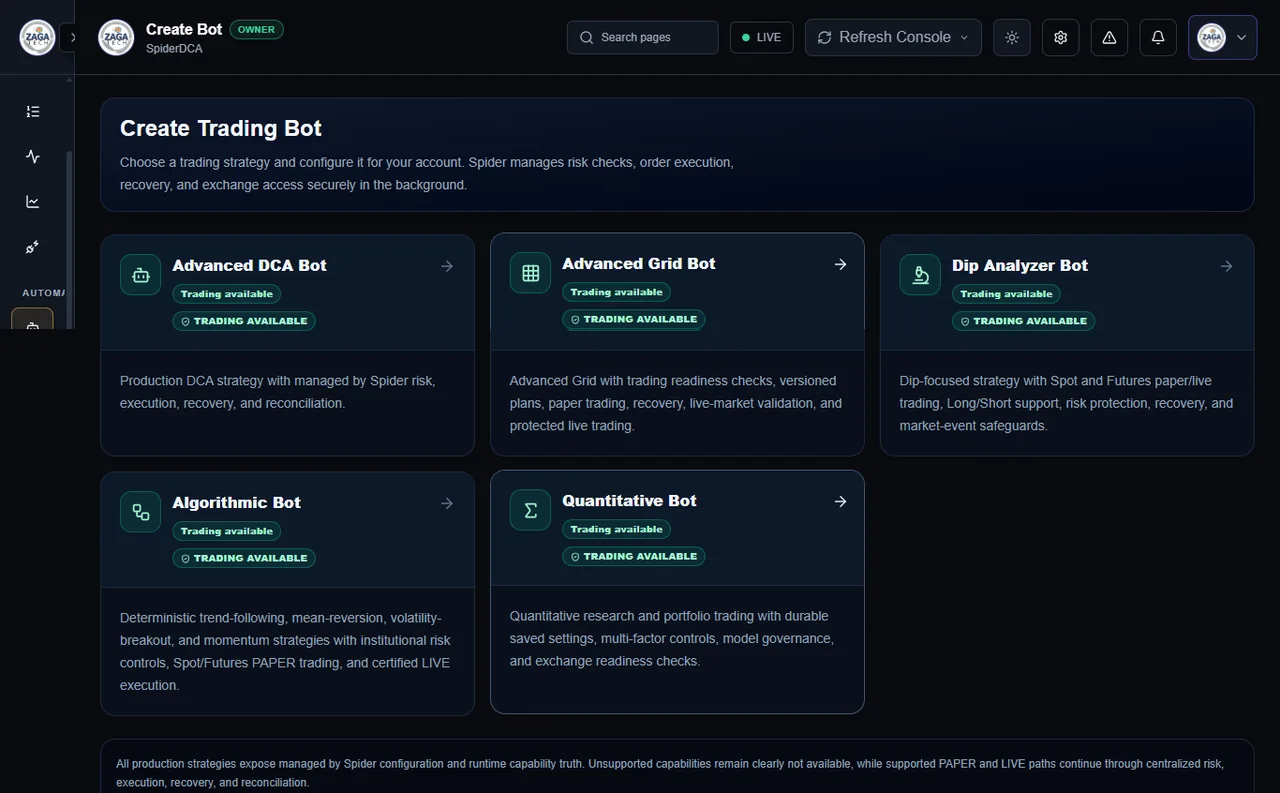
Task: Open Quantitative Bot via its arrow
Action: point(840,501)
